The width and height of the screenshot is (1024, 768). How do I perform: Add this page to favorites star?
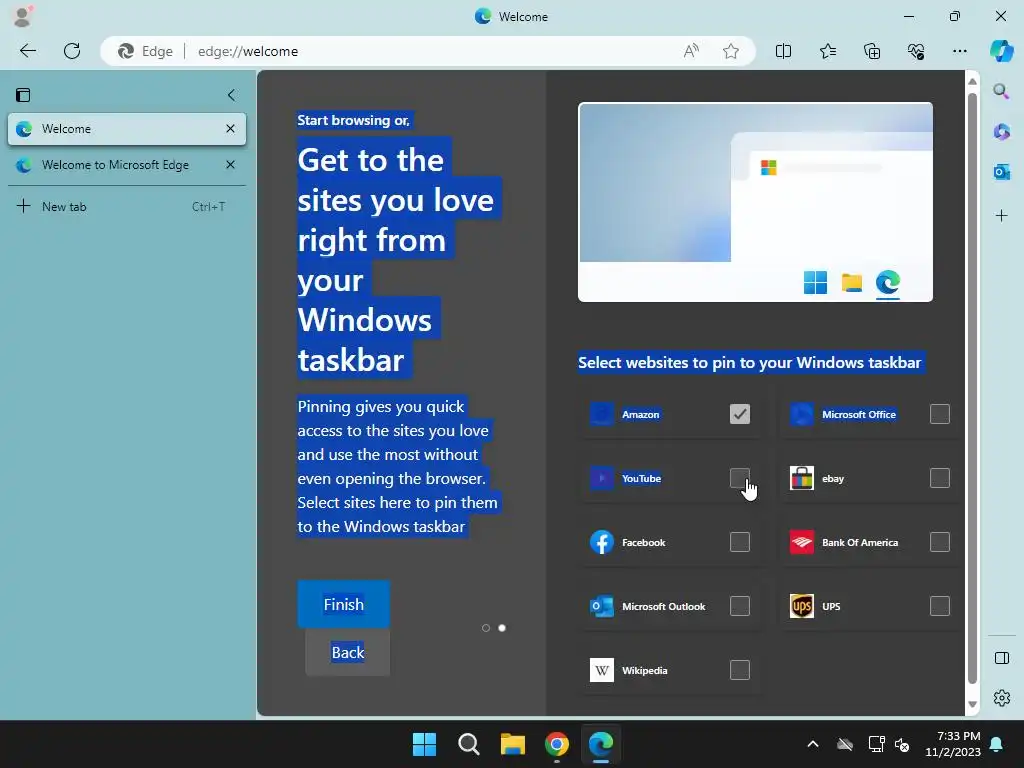(731, 51)
